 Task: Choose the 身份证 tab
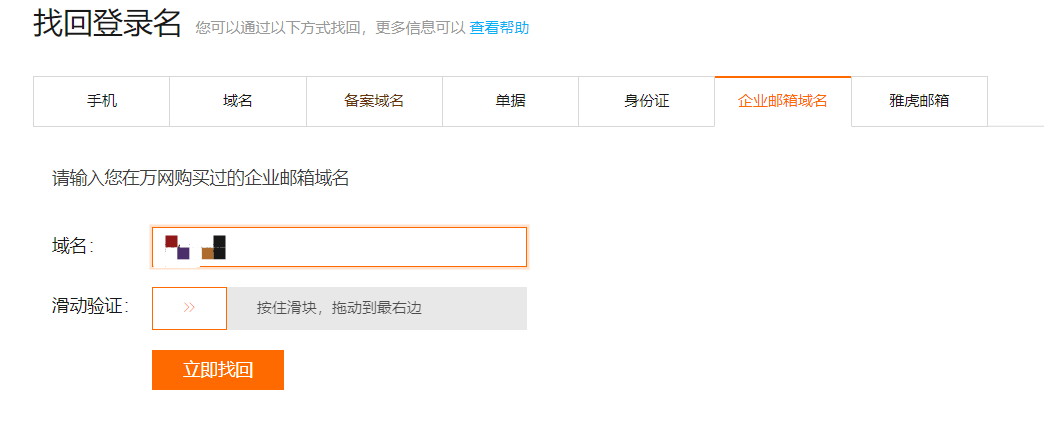tap(646, 101)
